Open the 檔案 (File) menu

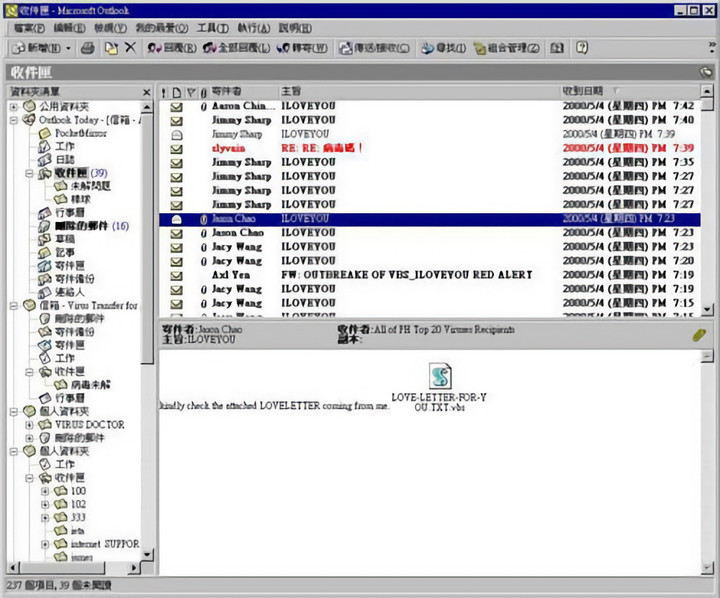[28, 28]
